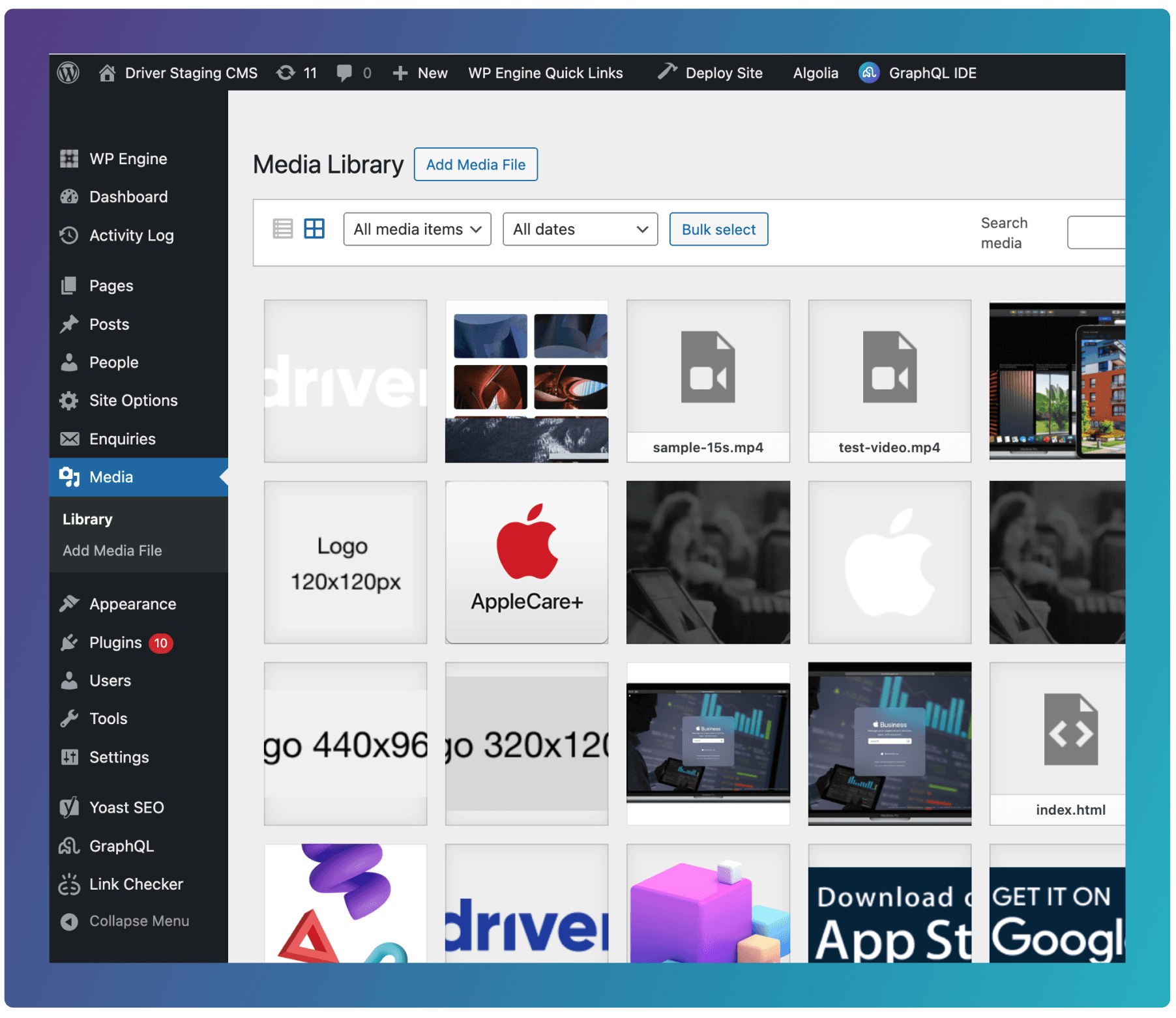Click the Tools wrench icon
Screen dimensions: 1176x1018
(69, 719)
